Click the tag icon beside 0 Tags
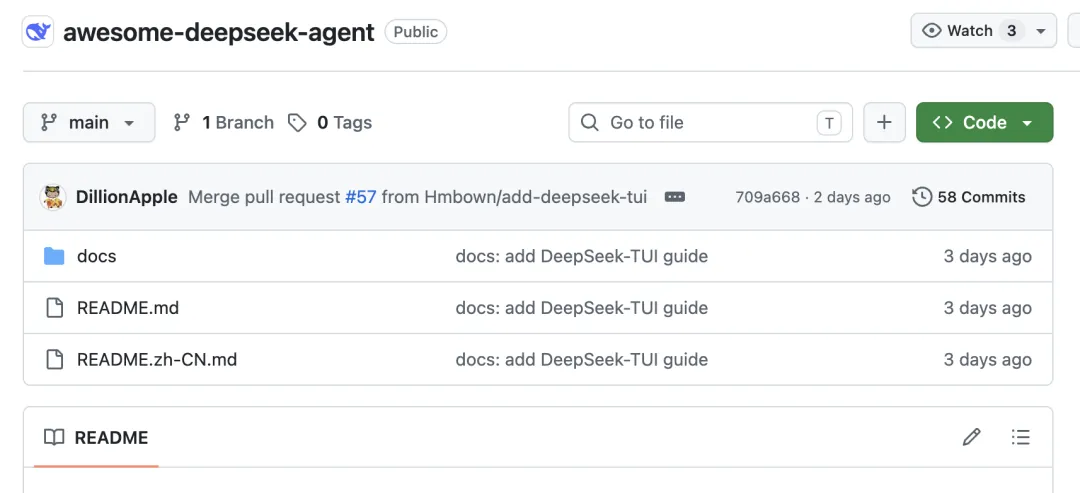The image size is (1080, 493). [x=297, y=123]
